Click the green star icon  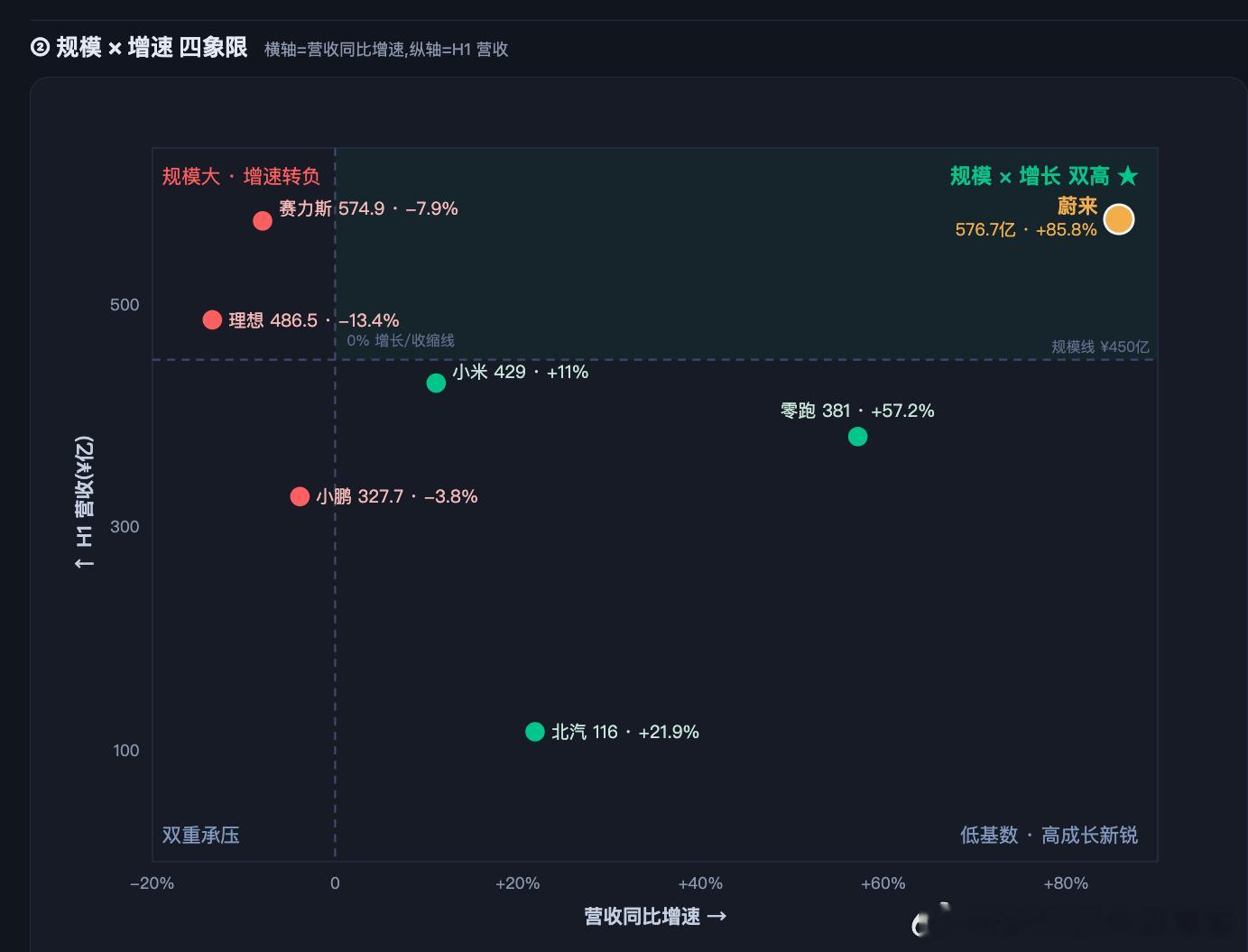pyautogui.click(x=1128, y=176)
